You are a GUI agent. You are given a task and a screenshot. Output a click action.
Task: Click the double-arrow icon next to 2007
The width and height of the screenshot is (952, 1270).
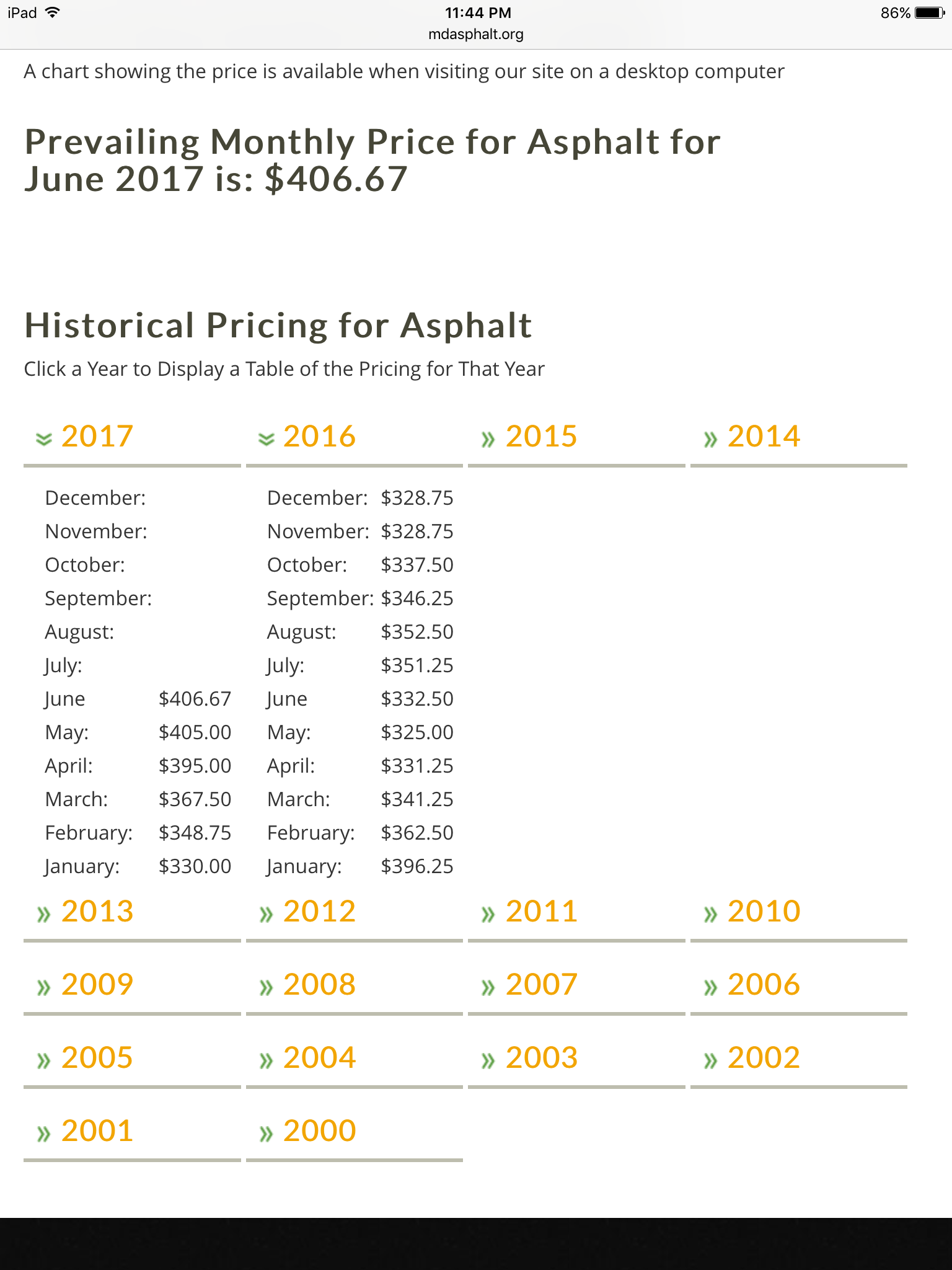(x=488, y=988)
